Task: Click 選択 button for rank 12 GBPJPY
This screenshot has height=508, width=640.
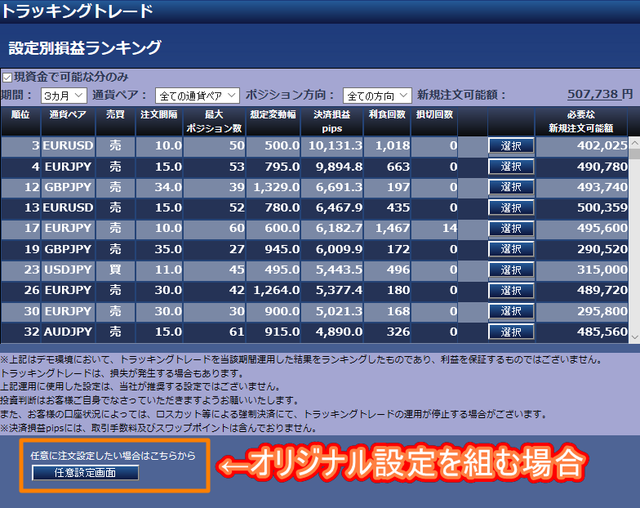Action: [511, 187]
